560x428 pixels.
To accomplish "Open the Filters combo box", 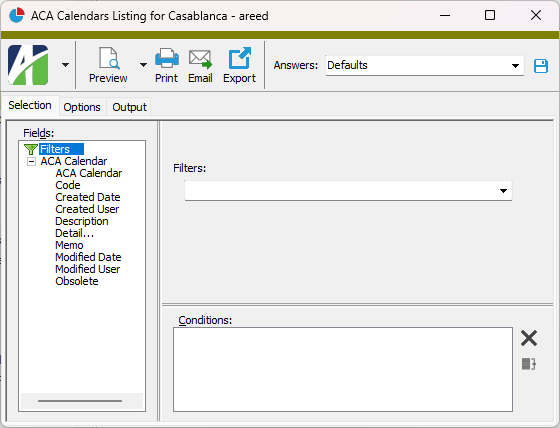I will 348,191.
